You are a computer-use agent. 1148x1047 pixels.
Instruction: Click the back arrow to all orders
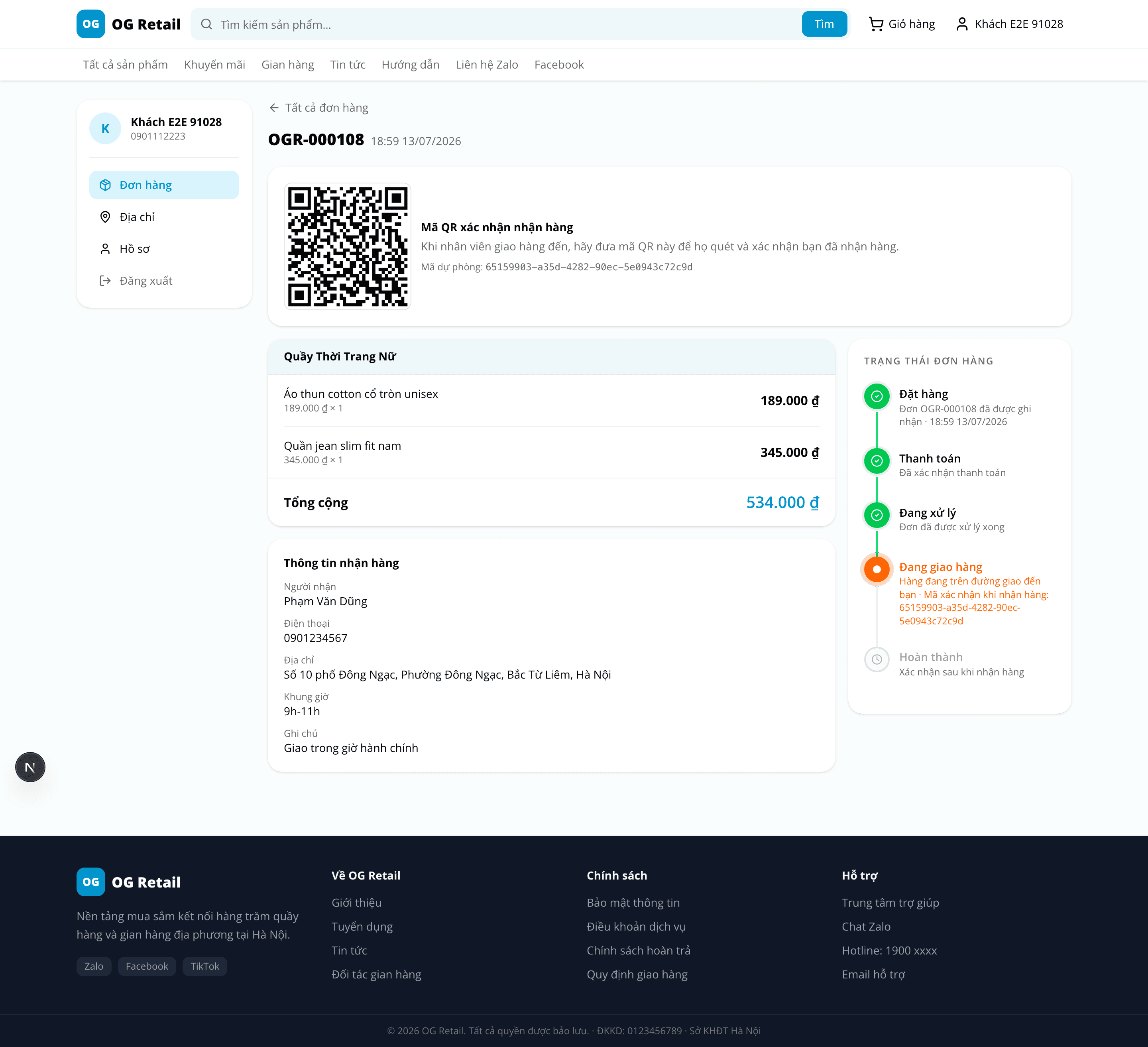274,108
